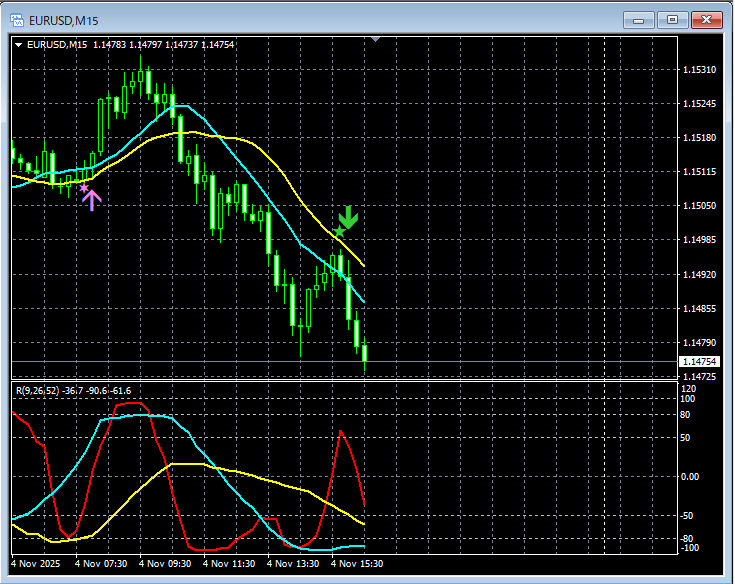Viewport: 735px width, 584px height.
Task: Click the 4 Nov 13:30 time label
Action: tap(293, 563)
